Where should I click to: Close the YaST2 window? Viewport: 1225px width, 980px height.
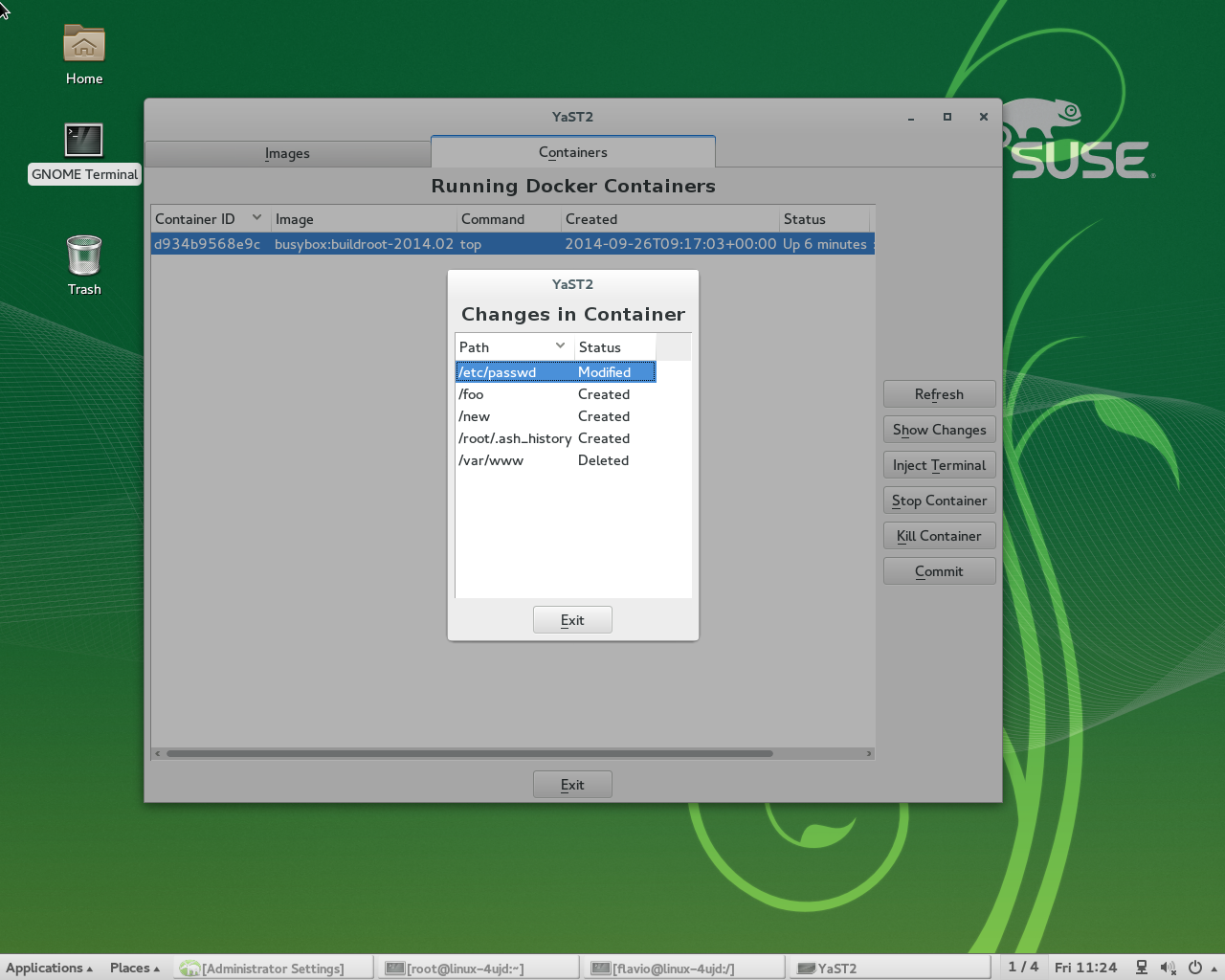pos(984,117)
